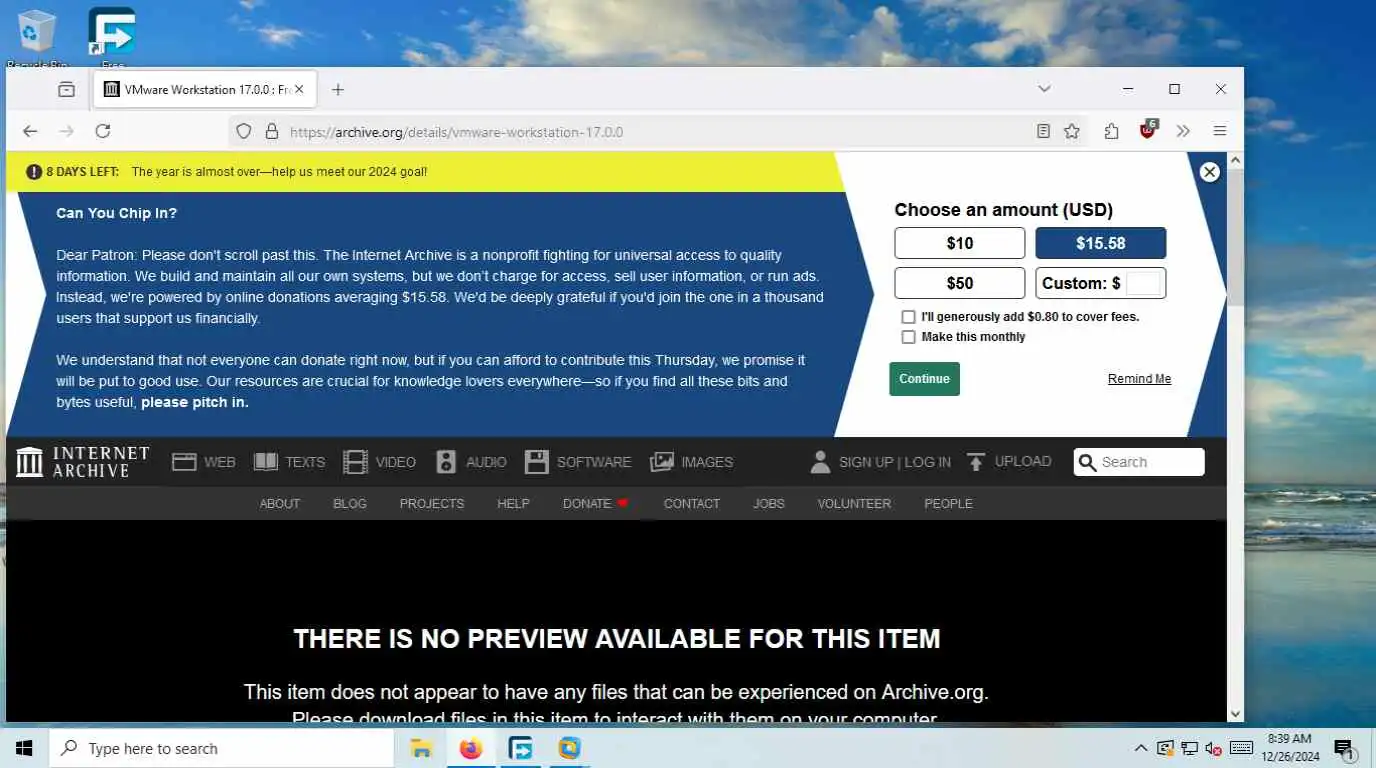Choose the $50 donation amount

[x=960, y=283]
